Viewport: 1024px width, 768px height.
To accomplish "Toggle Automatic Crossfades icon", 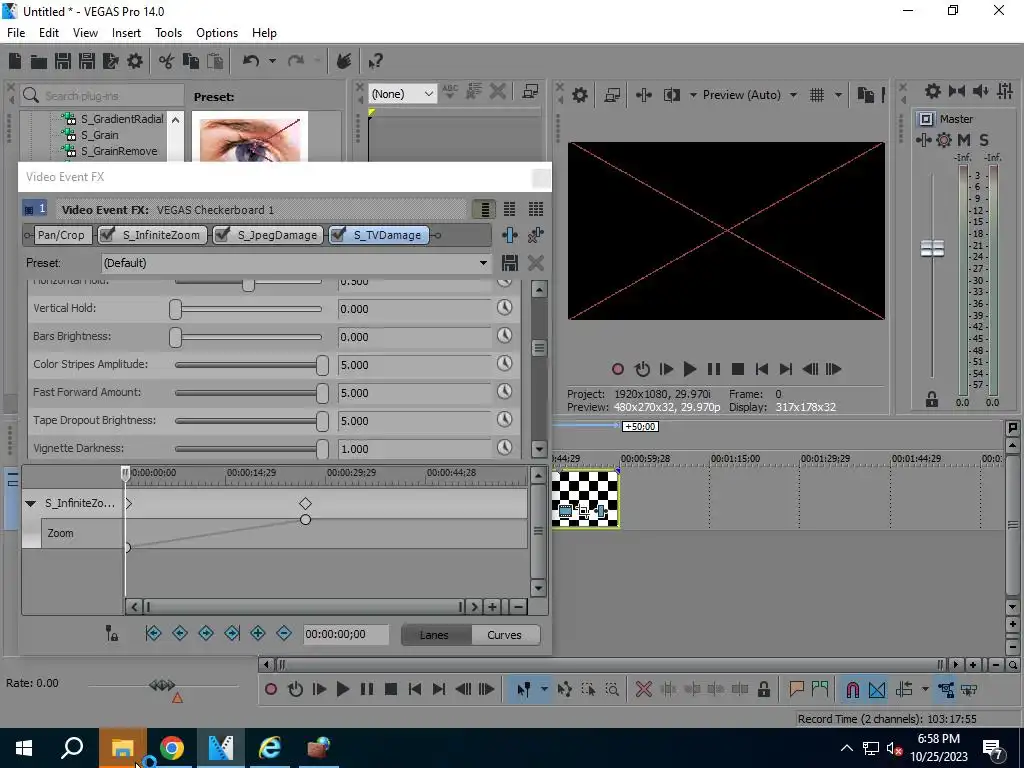I will pyautogui.click(x=877, y=690).
